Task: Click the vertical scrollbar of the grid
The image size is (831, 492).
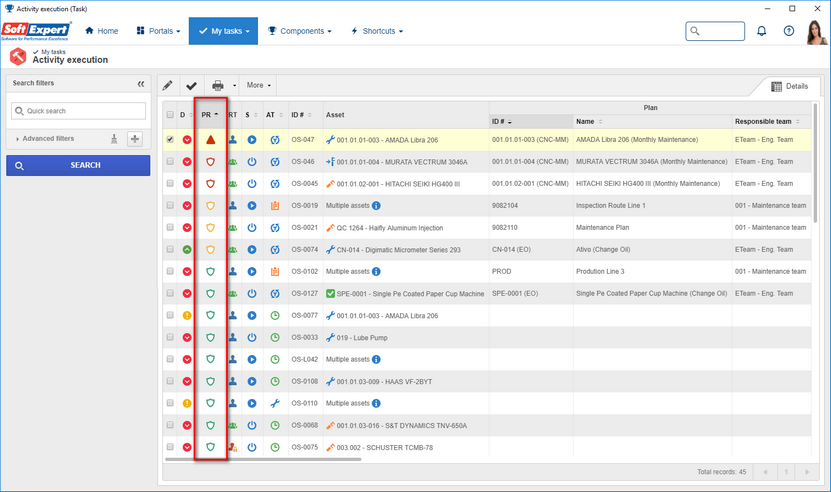Action: [x=815, y=163]
